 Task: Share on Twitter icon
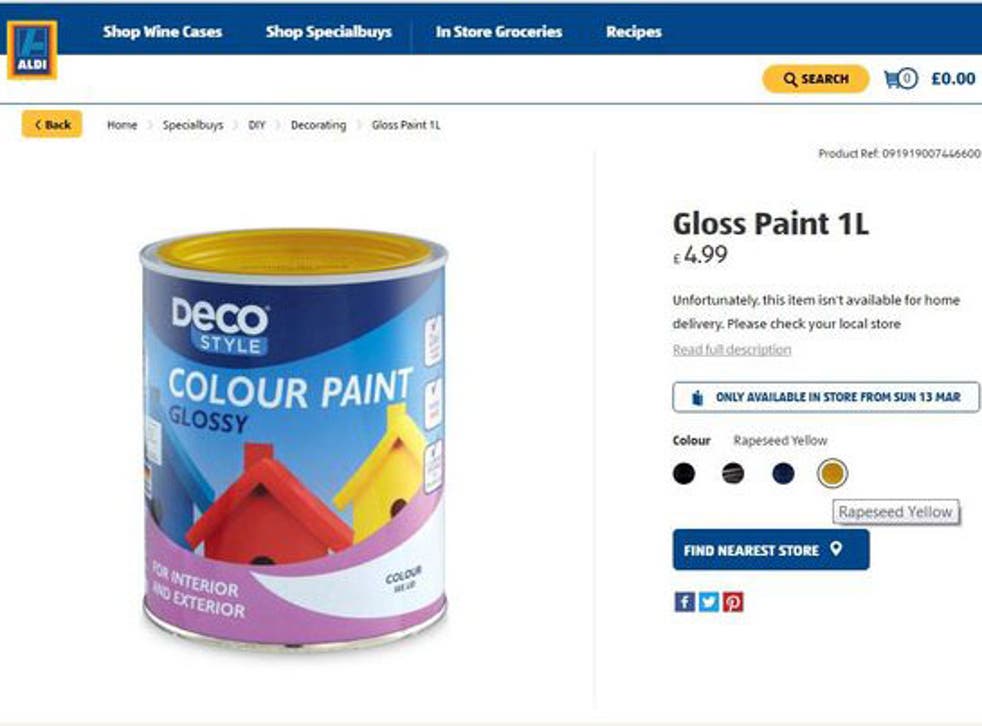click(708, 602)
